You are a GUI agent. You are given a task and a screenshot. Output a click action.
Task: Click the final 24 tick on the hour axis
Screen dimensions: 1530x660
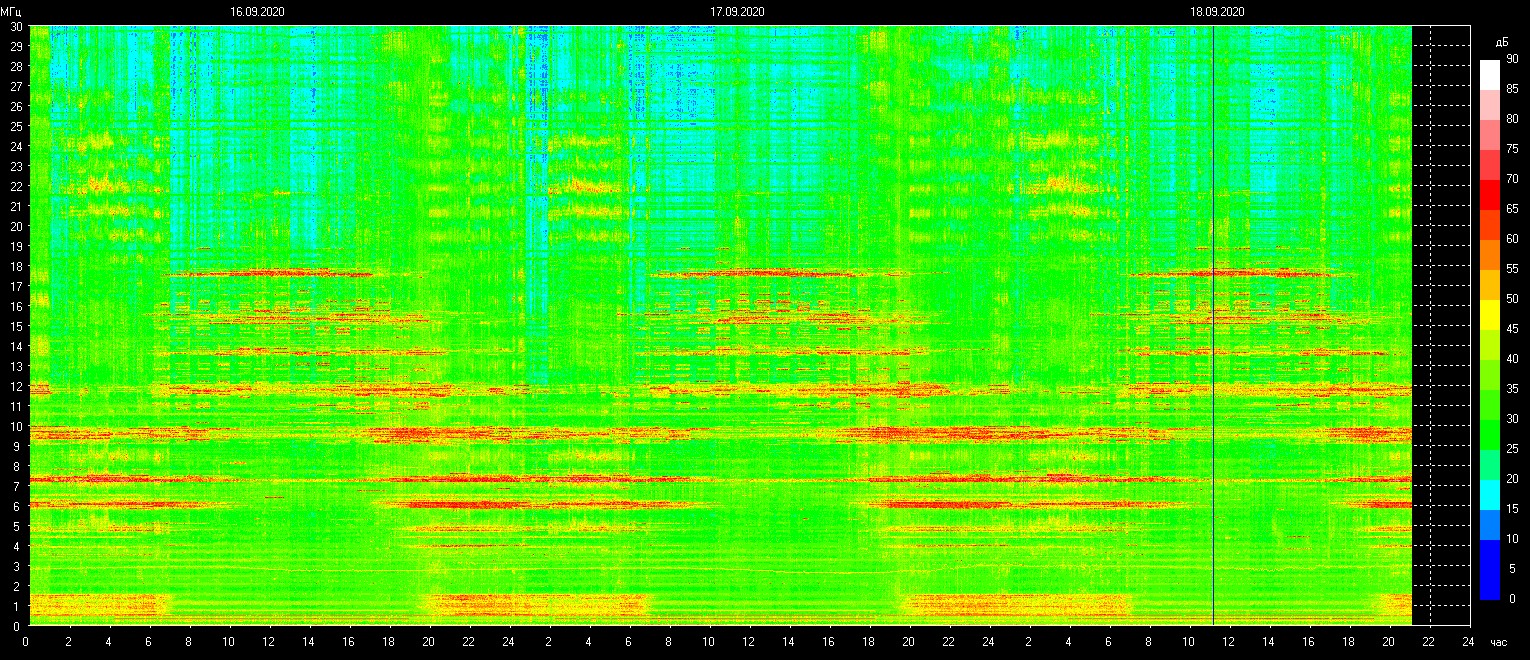coord(1468,641)
